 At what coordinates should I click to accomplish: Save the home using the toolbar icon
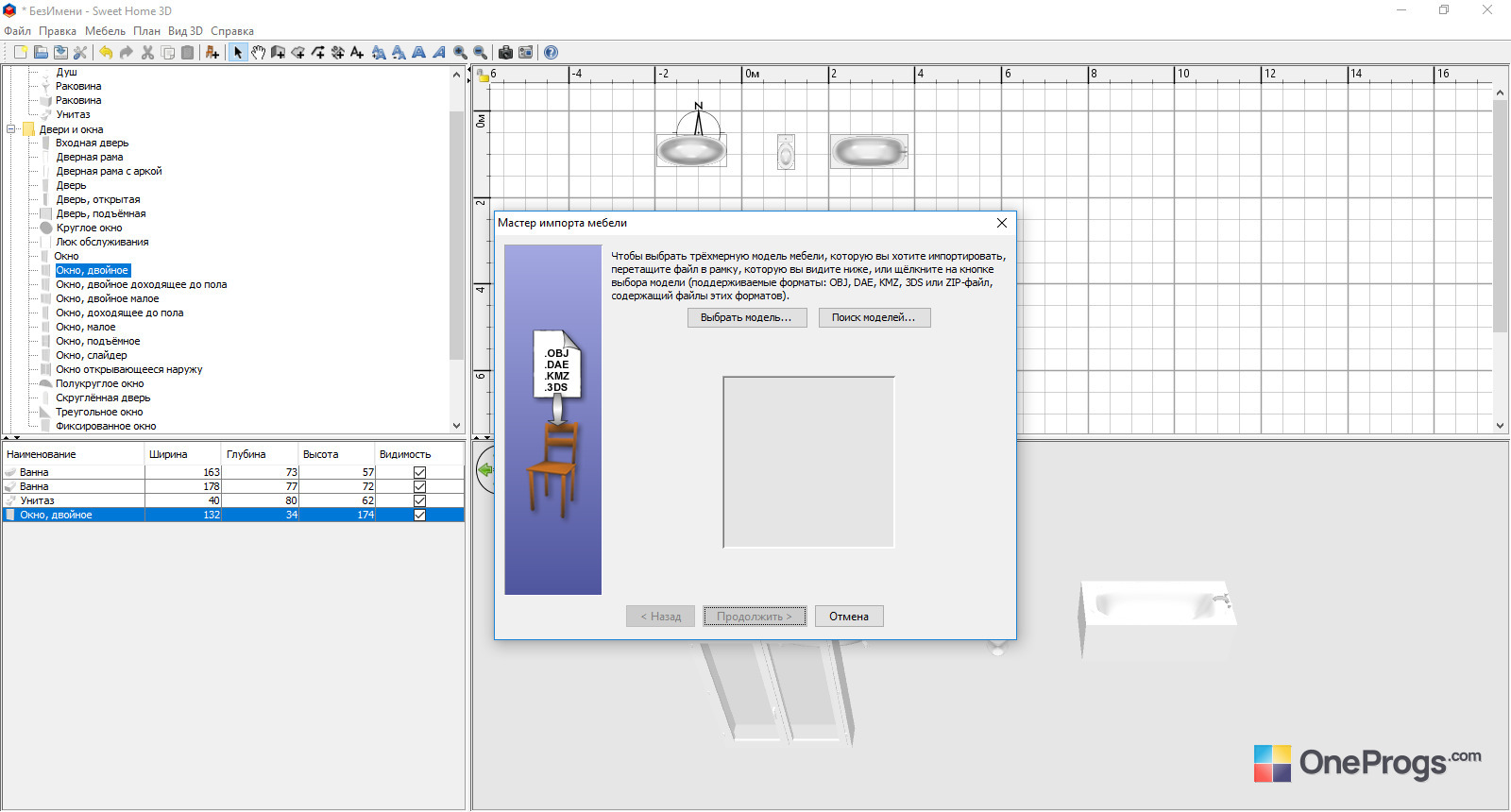pos(60,53)
